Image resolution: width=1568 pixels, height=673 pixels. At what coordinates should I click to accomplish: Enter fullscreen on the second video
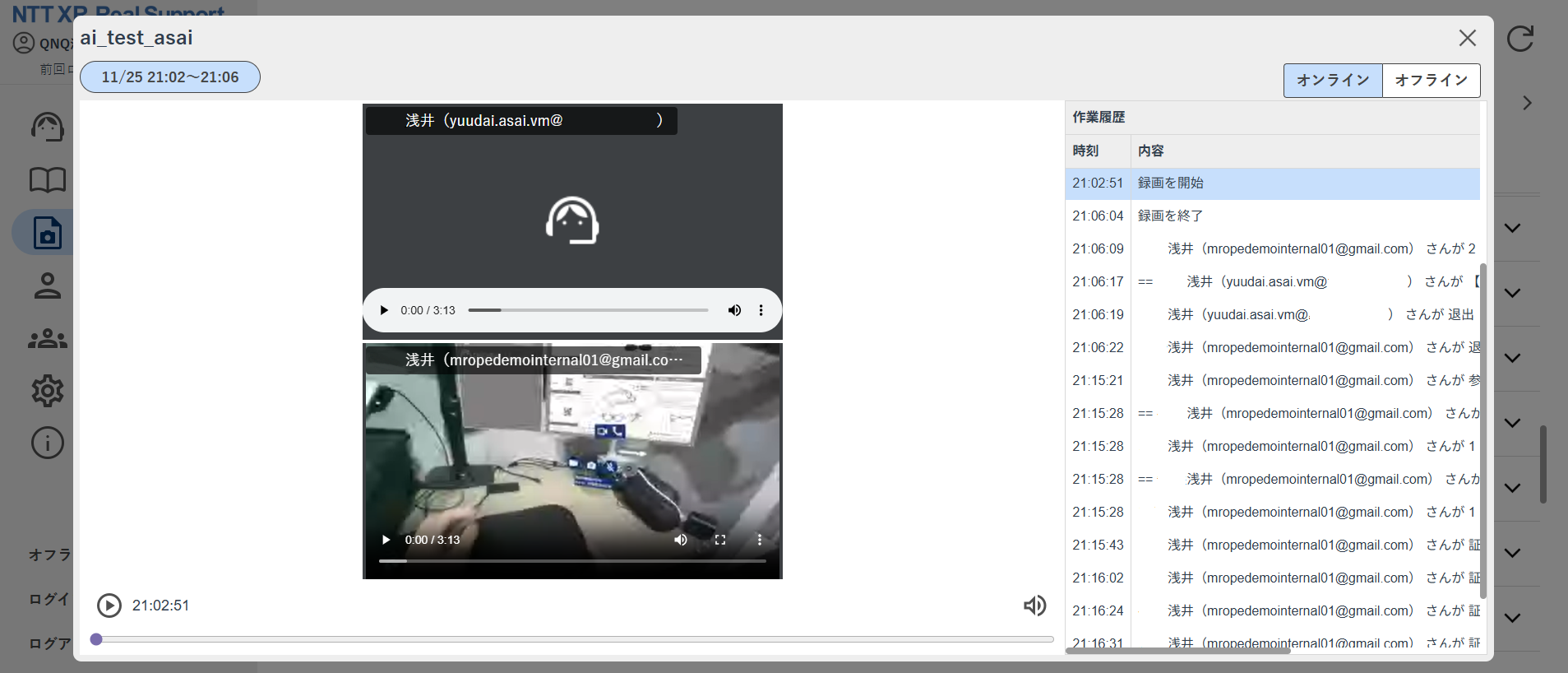(720, 540)
